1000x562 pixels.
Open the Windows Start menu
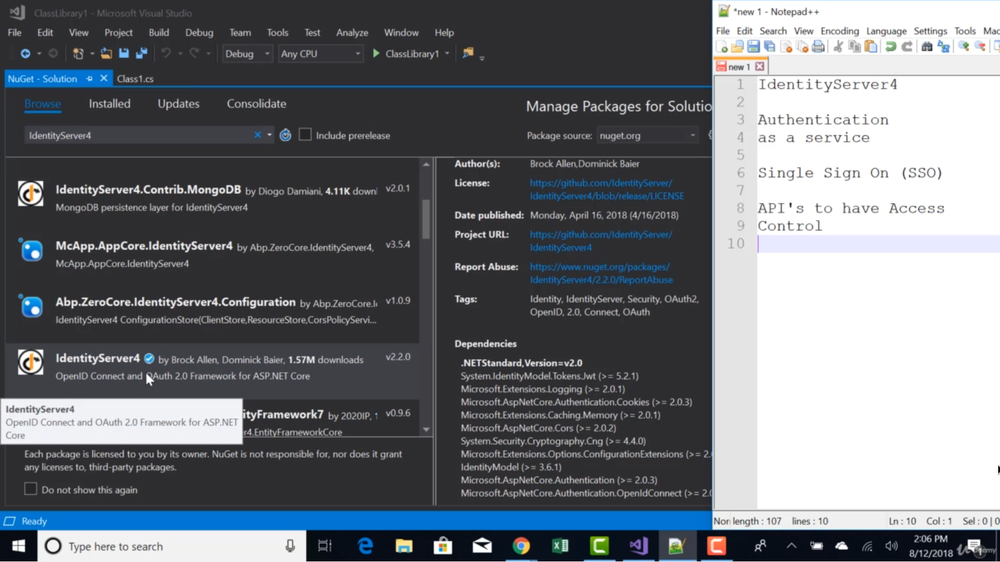click(x=18, y=546)
